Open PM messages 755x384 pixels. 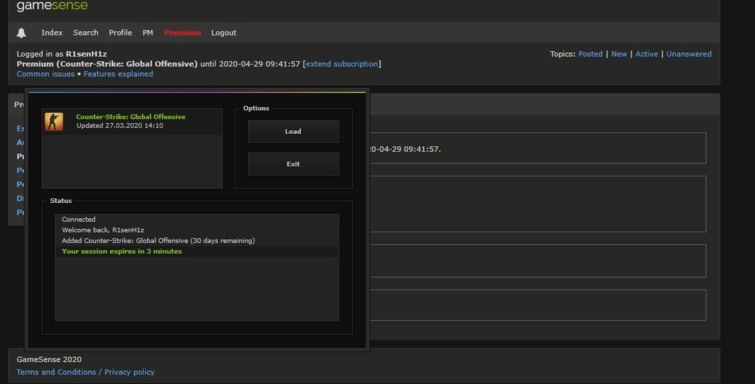pyautogui.click(x=148, y=33)
